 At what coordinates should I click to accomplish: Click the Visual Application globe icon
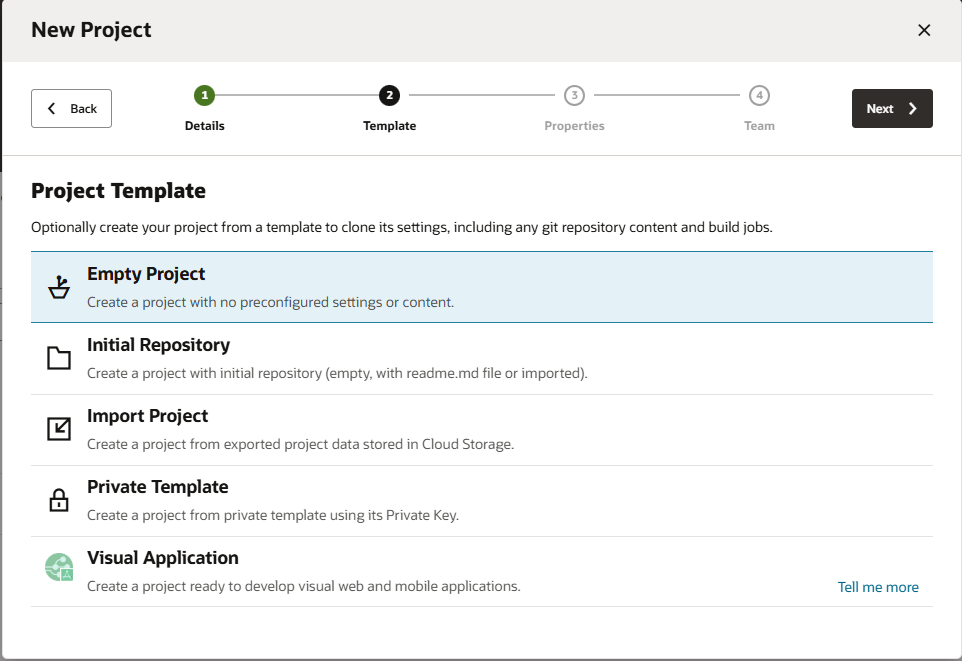point(58,567)
